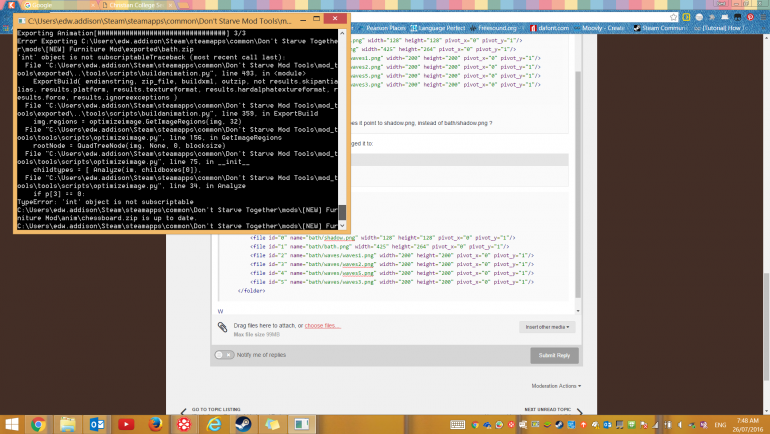770x434 pixels.
Task: Click the yellow extension icon next to the star
Action: point(686,17)
